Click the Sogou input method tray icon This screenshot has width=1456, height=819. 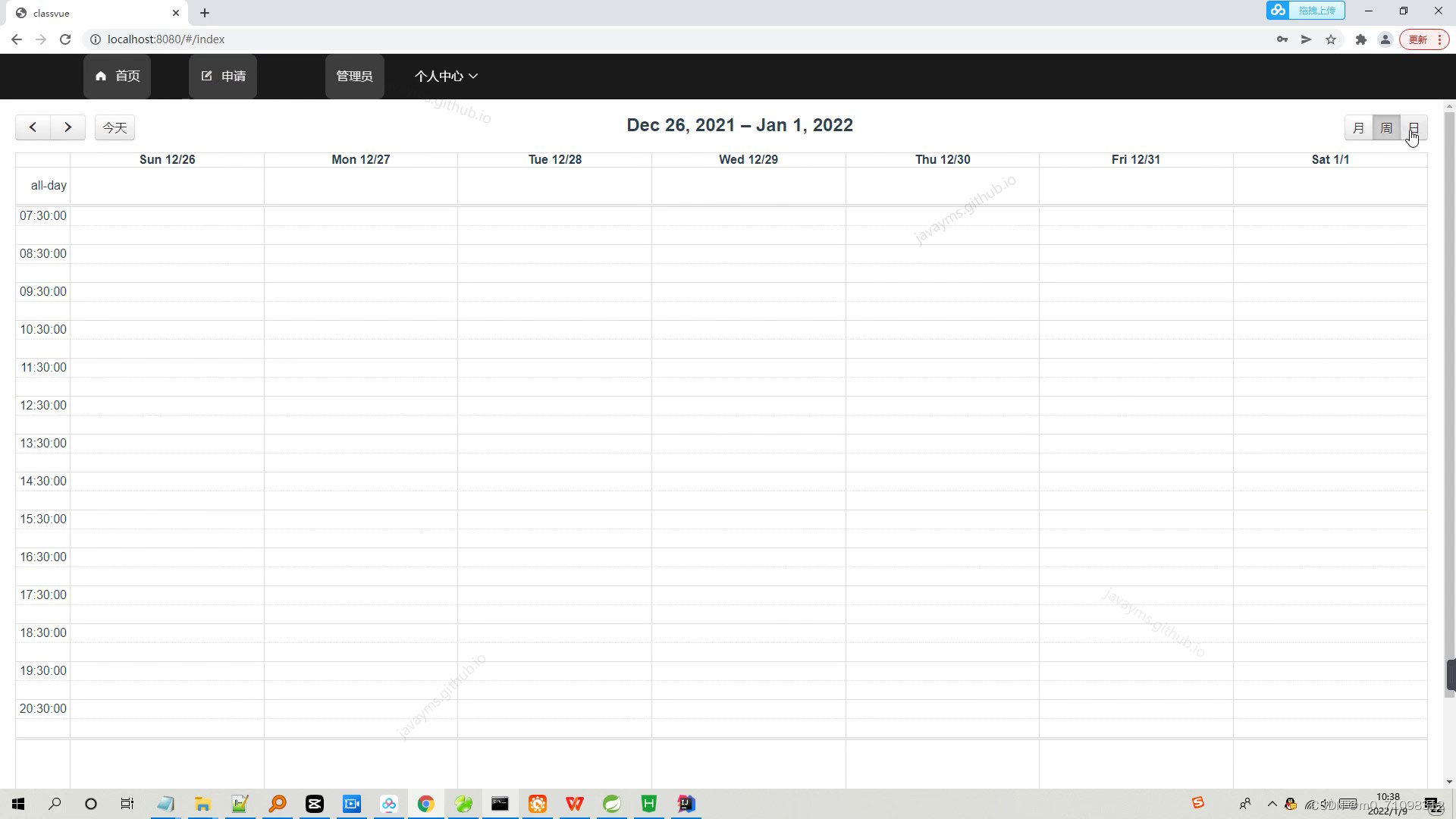[x=1197, y=803]
